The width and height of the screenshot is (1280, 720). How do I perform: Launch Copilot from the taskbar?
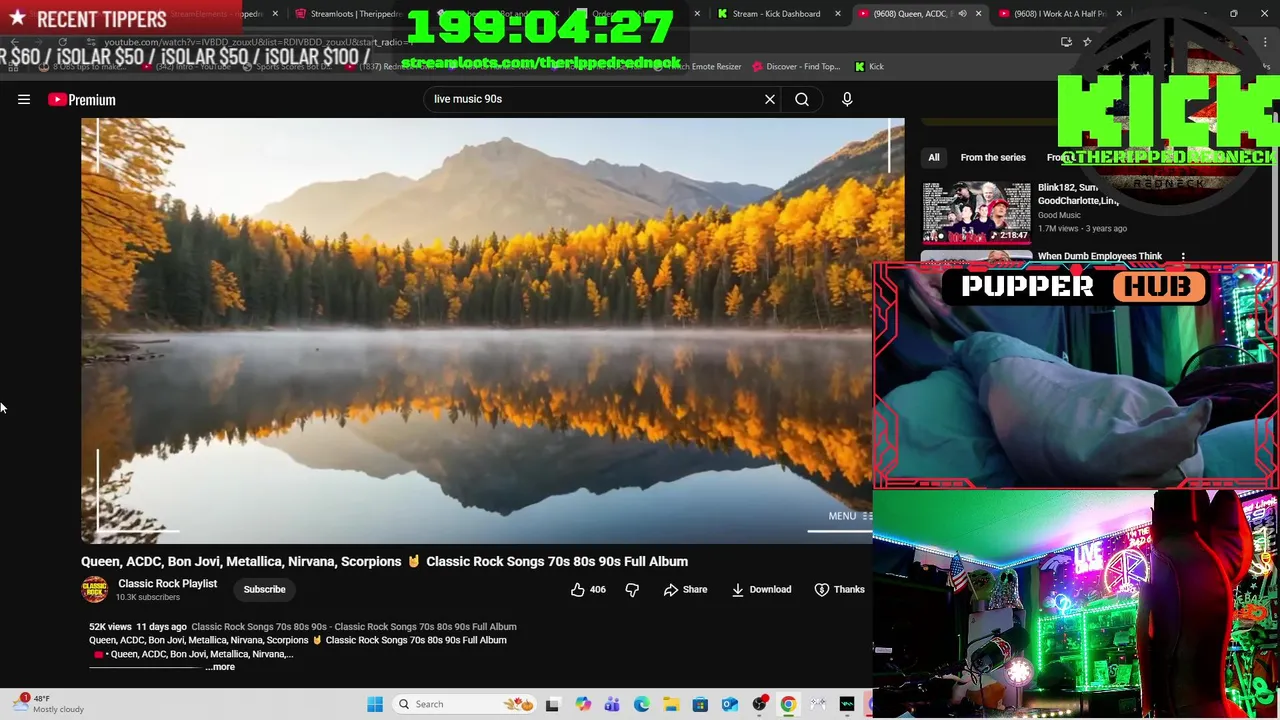583,704
